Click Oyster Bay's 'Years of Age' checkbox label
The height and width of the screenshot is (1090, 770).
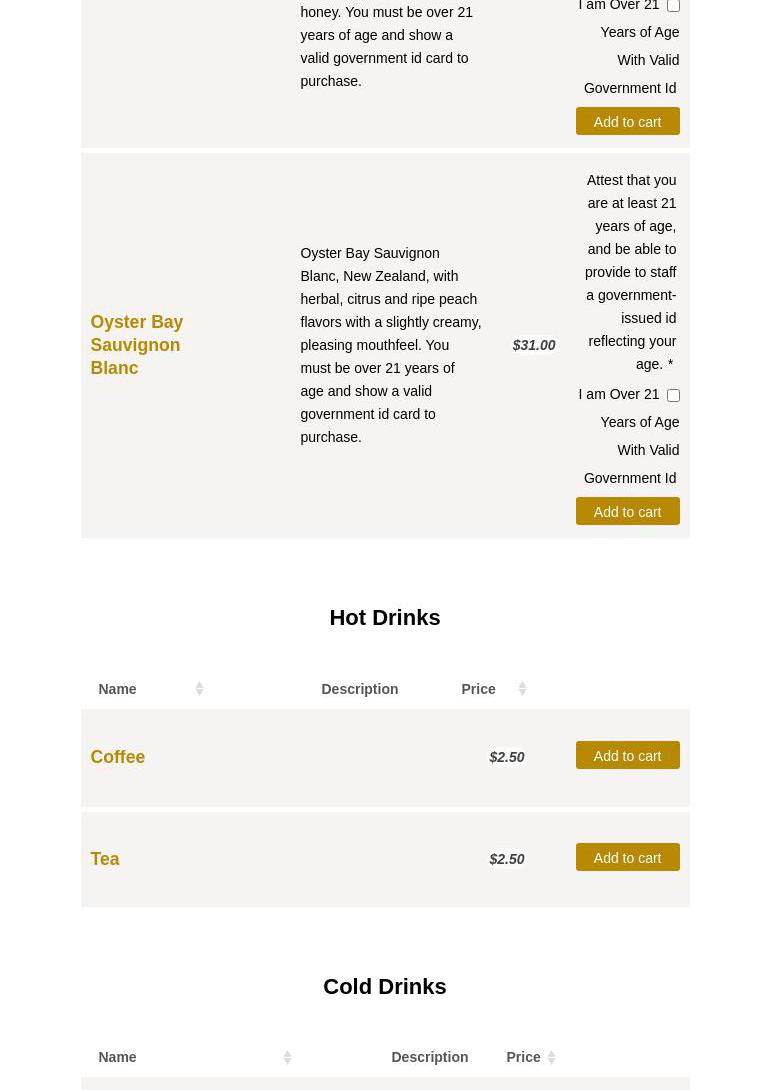638,423
